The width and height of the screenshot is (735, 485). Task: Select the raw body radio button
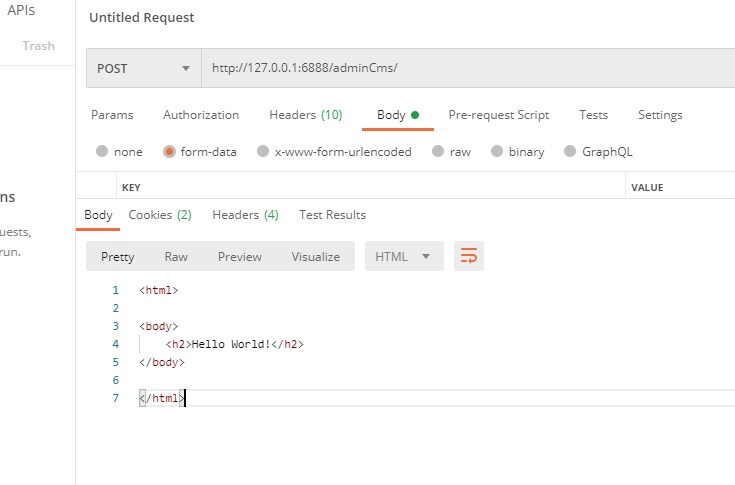coord(437,152)
